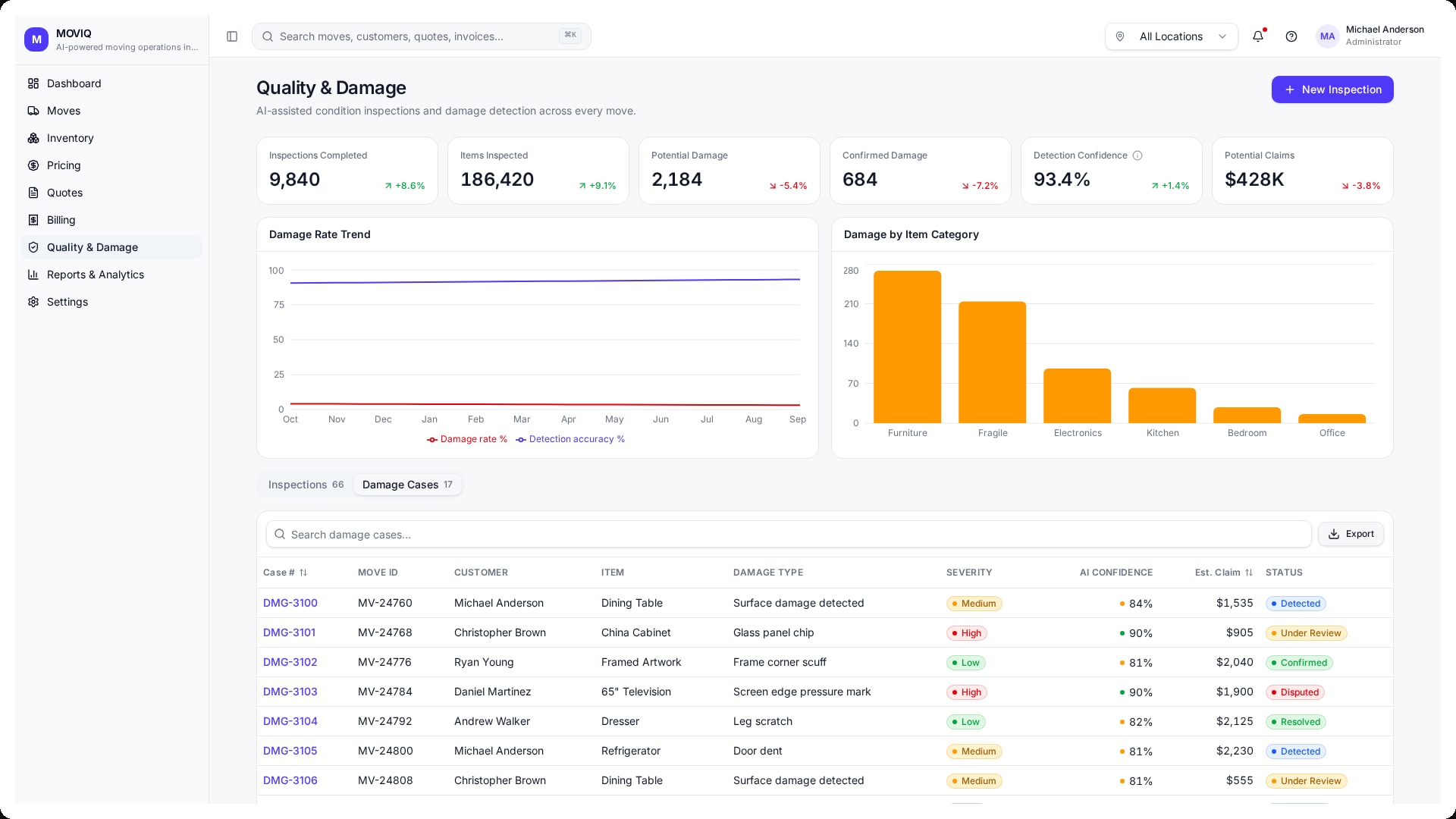
Task: Click the Inspections Completed card
Action: point(347,171)
